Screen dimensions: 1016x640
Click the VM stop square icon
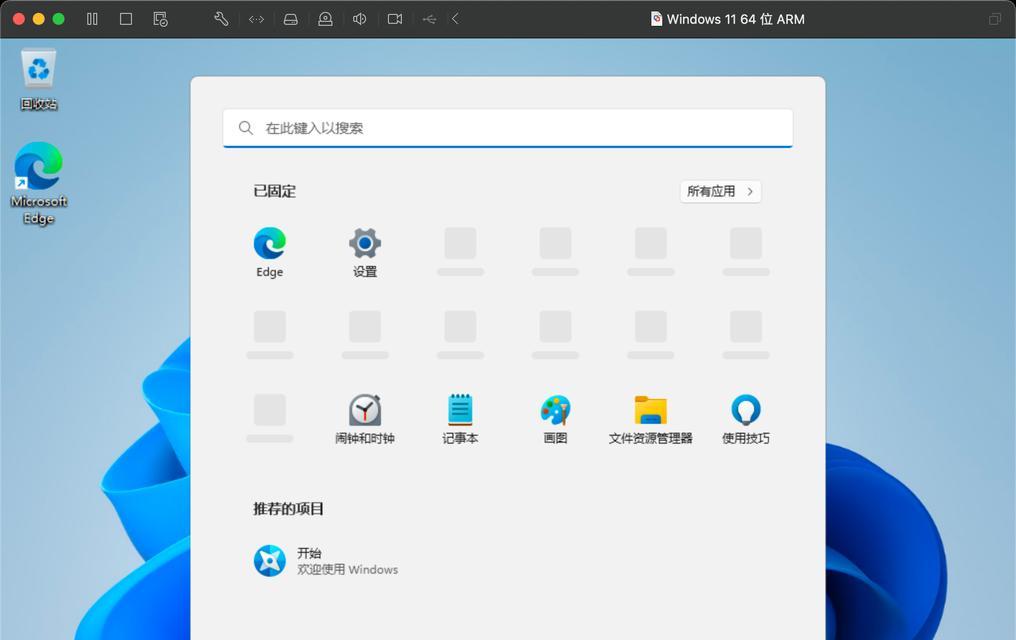tap(126, 19)
